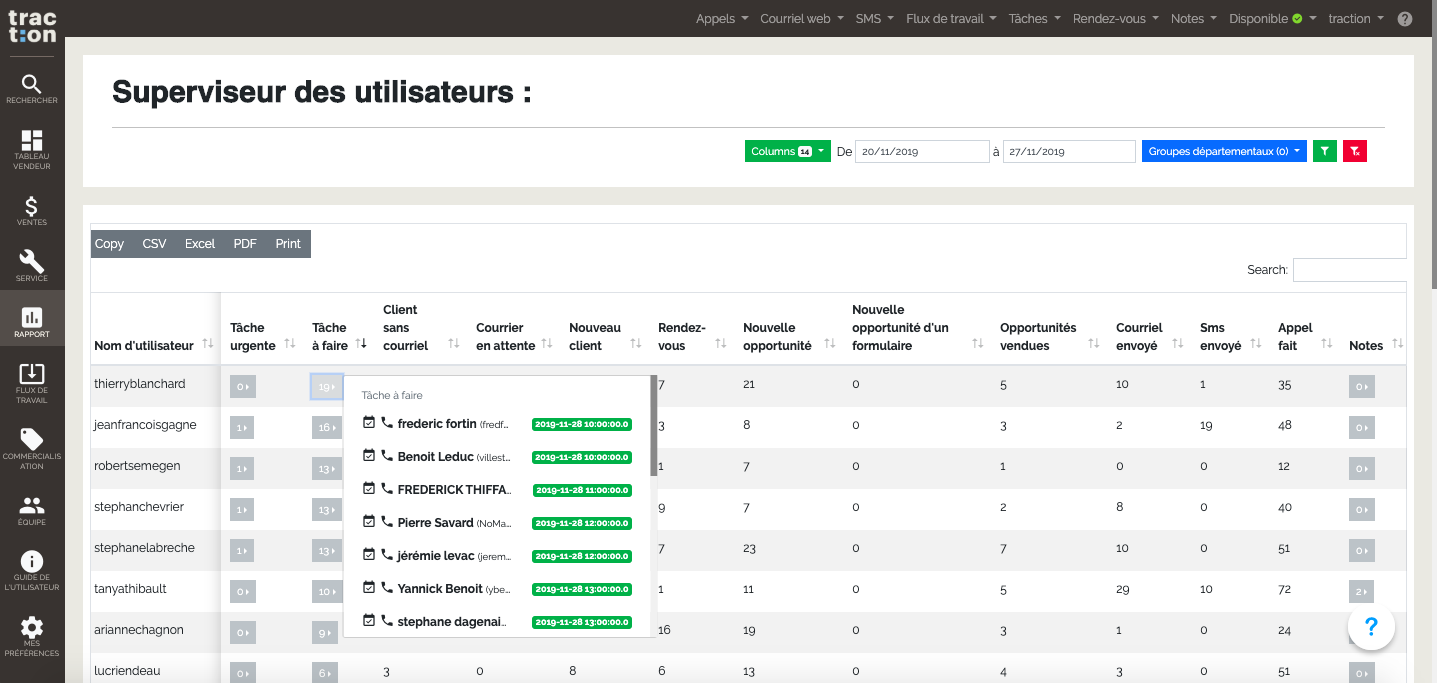Click calendar check icon beside Benoit Leduc

(369, 456)
